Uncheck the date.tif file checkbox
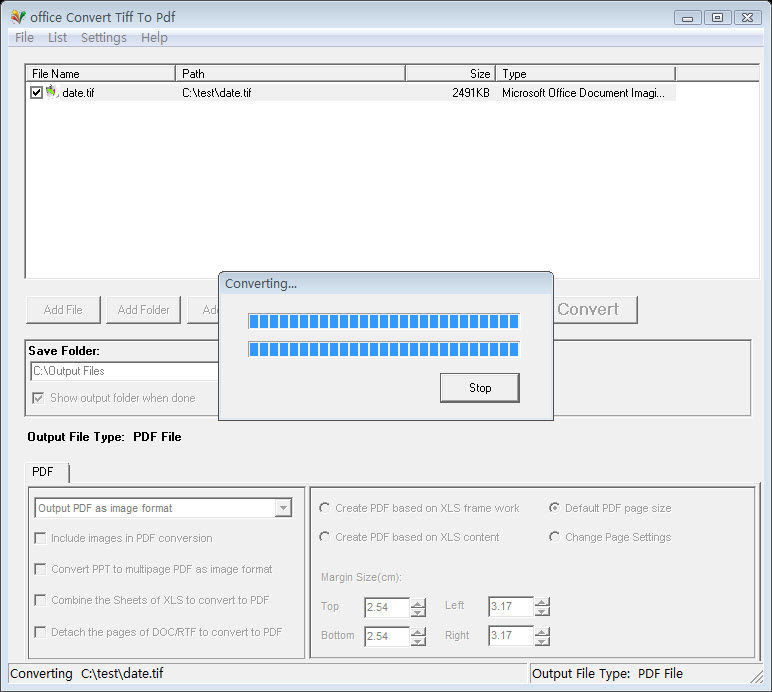The height and width of the screenshot is (692, 772). click(36, 93)
